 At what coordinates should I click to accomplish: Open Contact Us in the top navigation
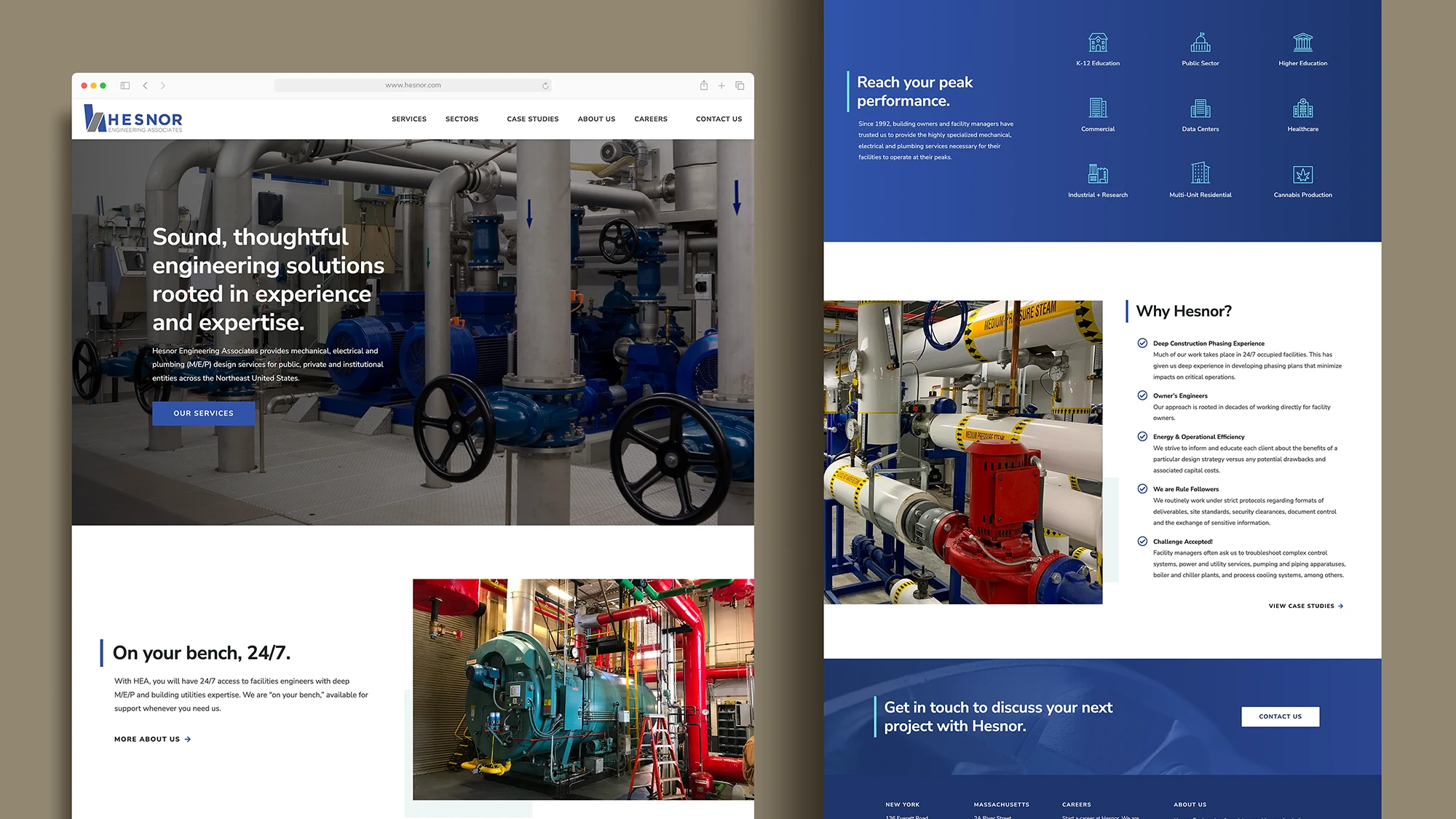click(719, 119)
